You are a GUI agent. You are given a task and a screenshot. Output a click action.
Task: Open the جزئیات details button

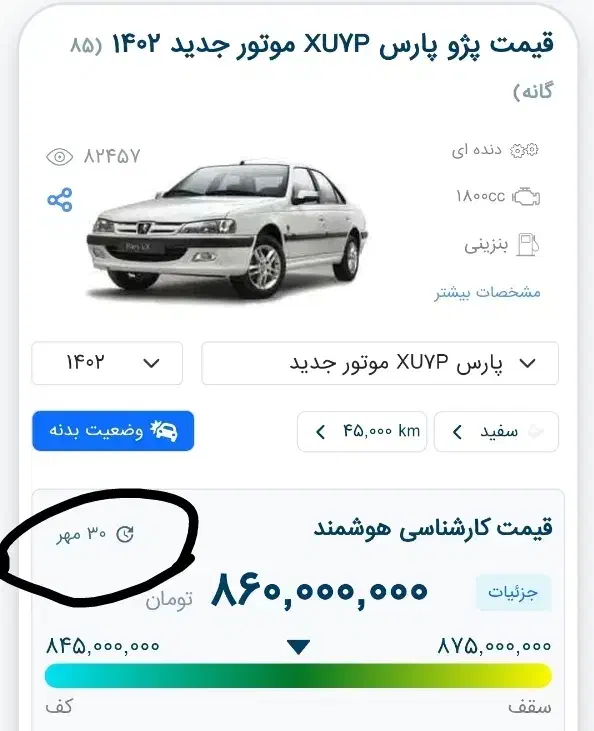tap(513, 593)
